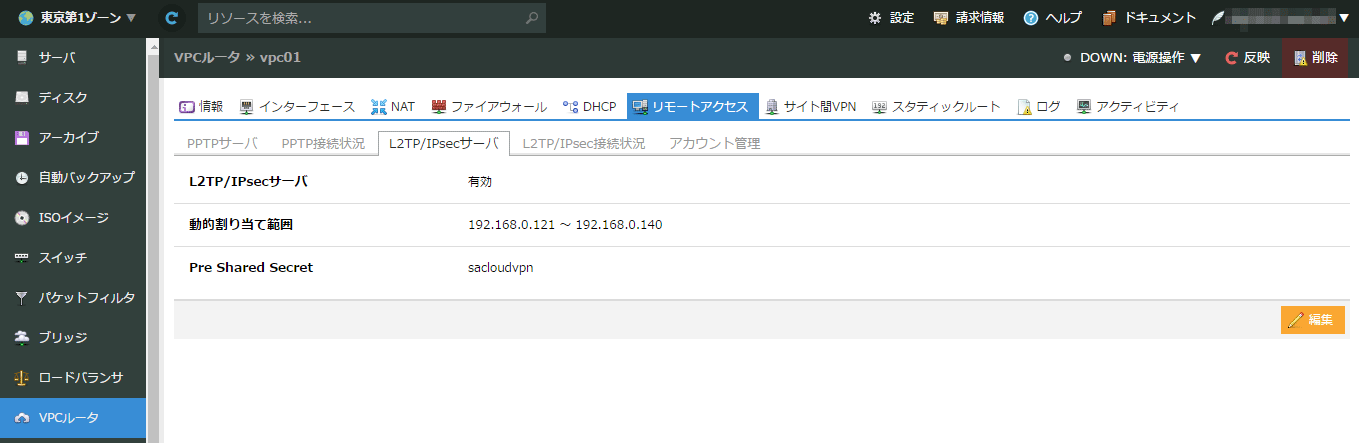Click the アーカイブ floppy icon
Screen dimensions: 1359x443
tap(22, 138)
